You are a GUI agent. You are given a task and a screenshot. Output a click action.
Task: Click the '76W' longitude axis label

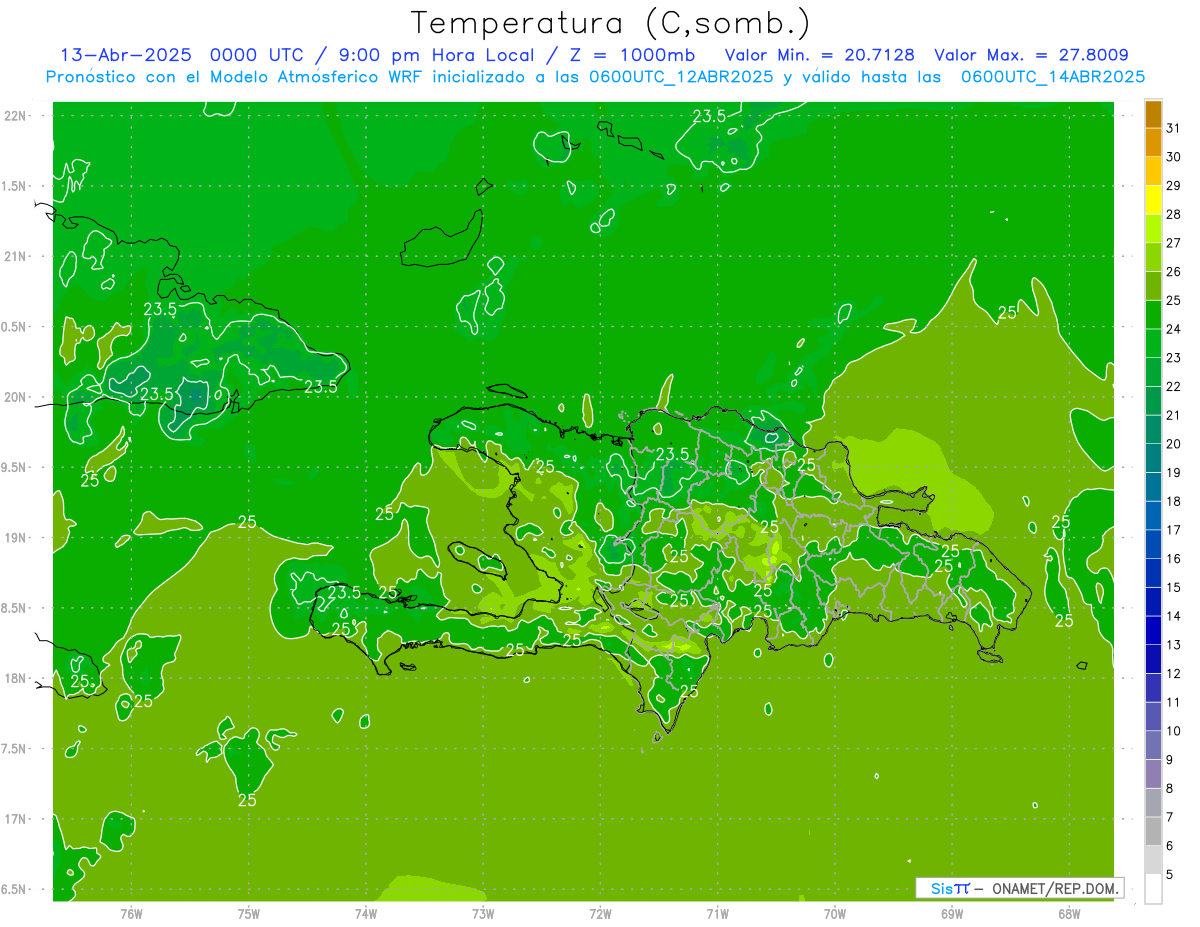tap(131, 913)
